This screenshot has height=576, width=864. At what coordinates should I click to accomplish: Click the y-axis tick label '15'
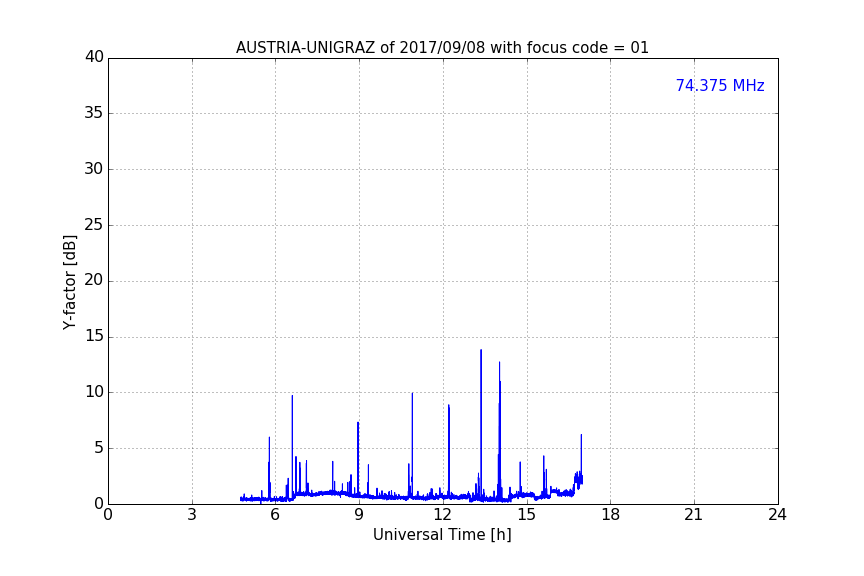(x=94, y=336)
